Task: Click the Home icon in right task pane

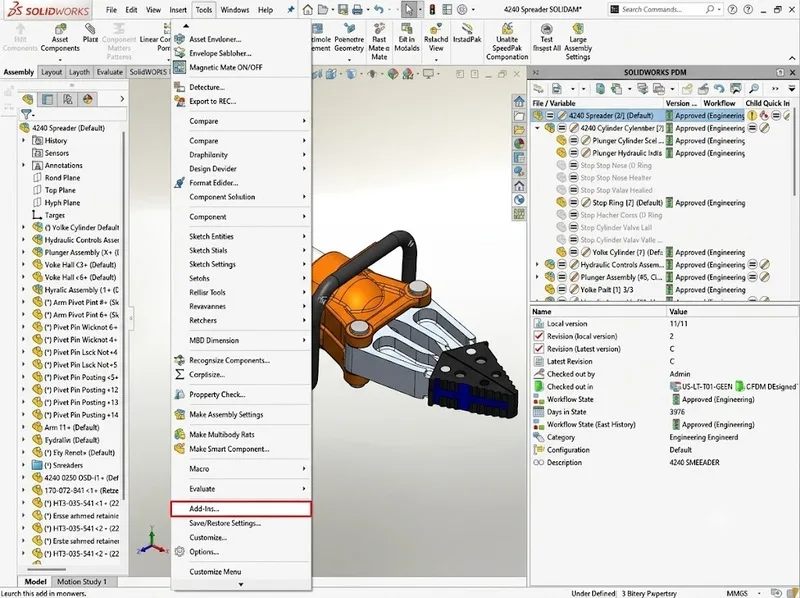Action: tap(519, 101)
